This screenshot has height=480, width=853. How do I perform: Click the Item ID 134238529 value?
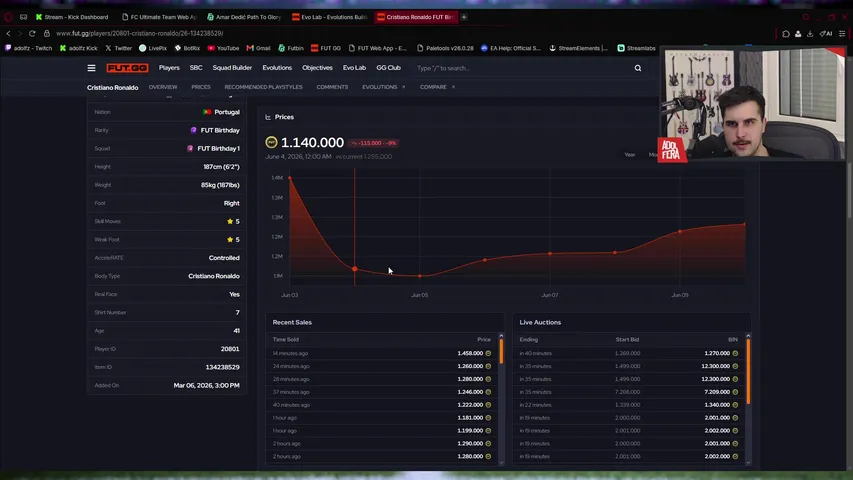pyautogui.click(x=222, y=367)
